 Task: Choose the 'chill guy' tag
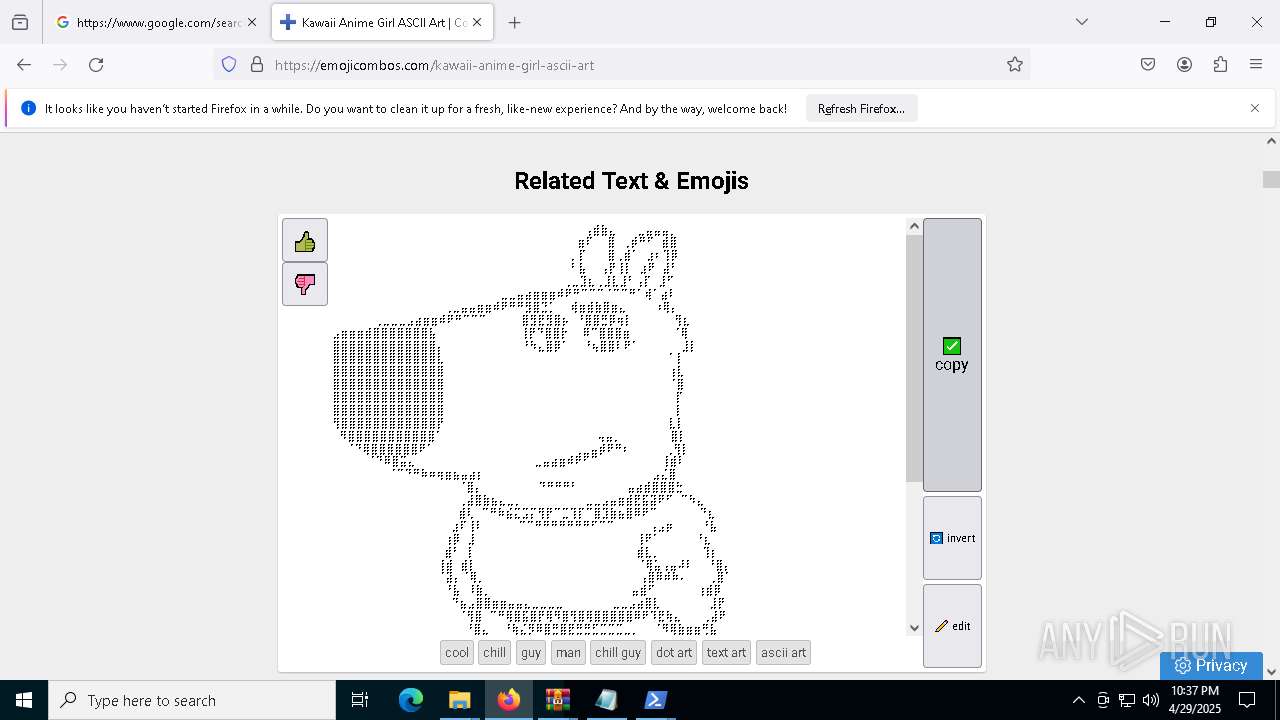pyautogui.click(x=618, y=653)
